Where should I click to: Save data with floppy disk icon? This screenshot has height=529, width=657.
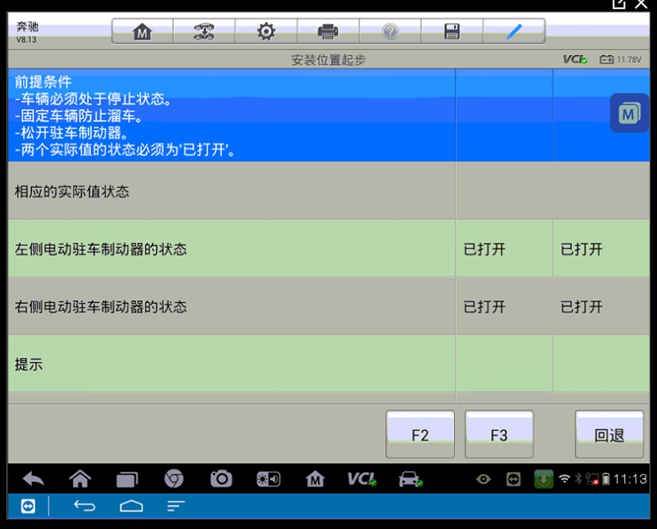pyautogui.click(x=452, y=31)
